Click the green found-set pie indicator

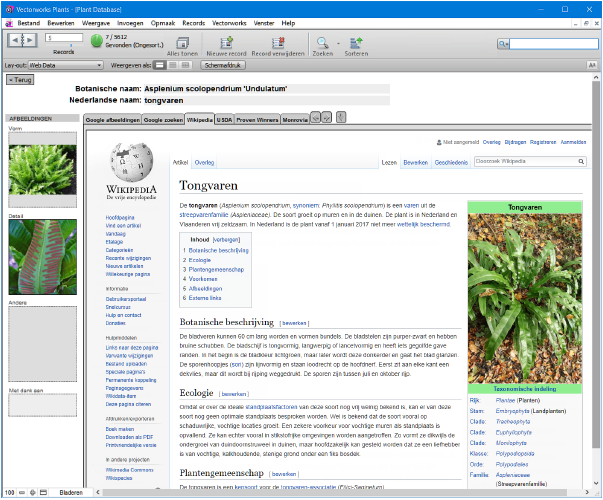pos(97,41)
